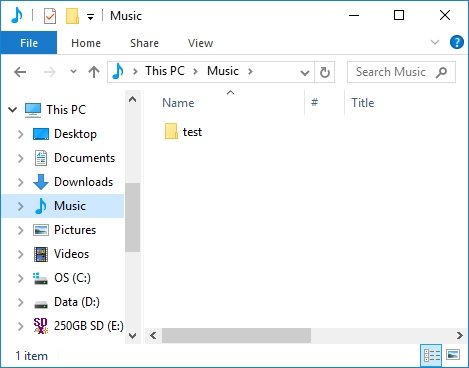
Task: Click the chevron after Music in address bar
Action: [250, 71]
